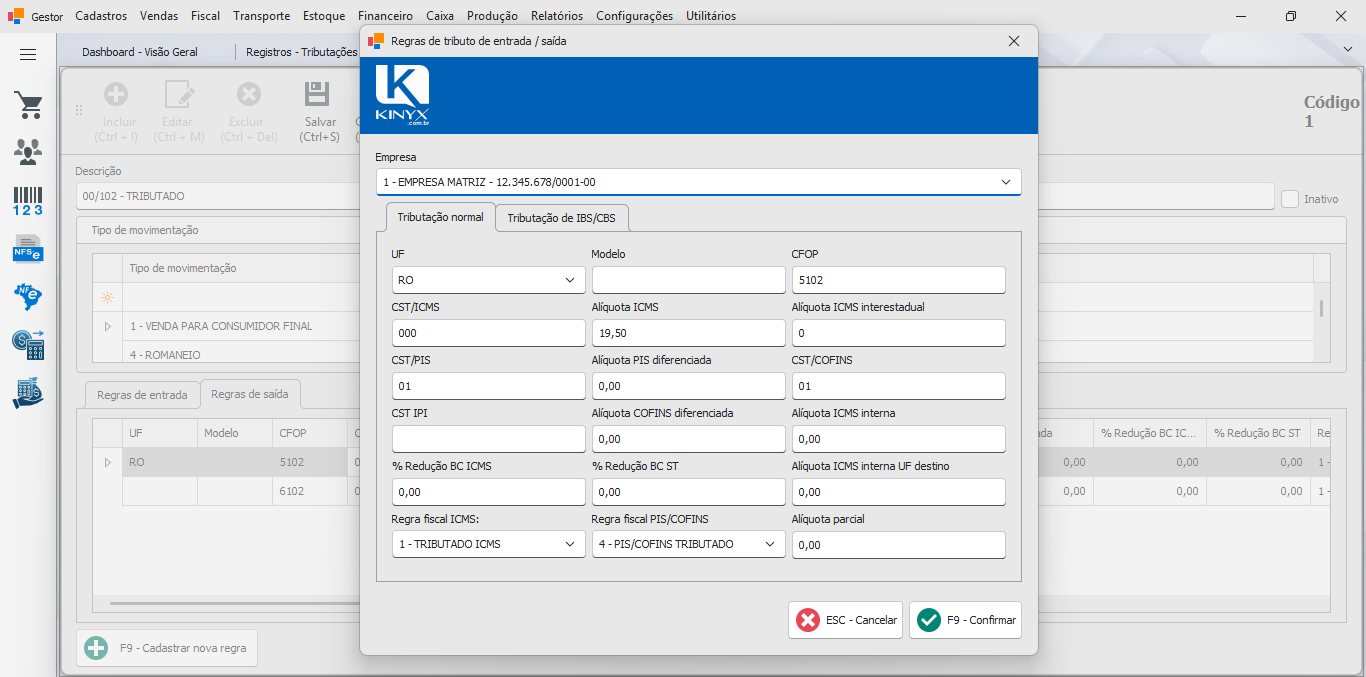The height and width of the screenshot is (677, 1366).
Task: Open the cash register sidebar icon
Action: (x=28, y=345)
